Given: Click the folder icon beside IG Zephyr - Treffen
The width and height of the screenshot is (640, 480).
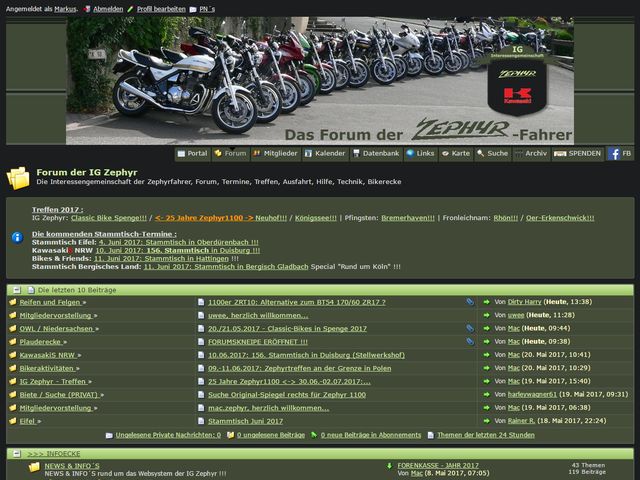Looking at the screenshot, I should [13, 382].
